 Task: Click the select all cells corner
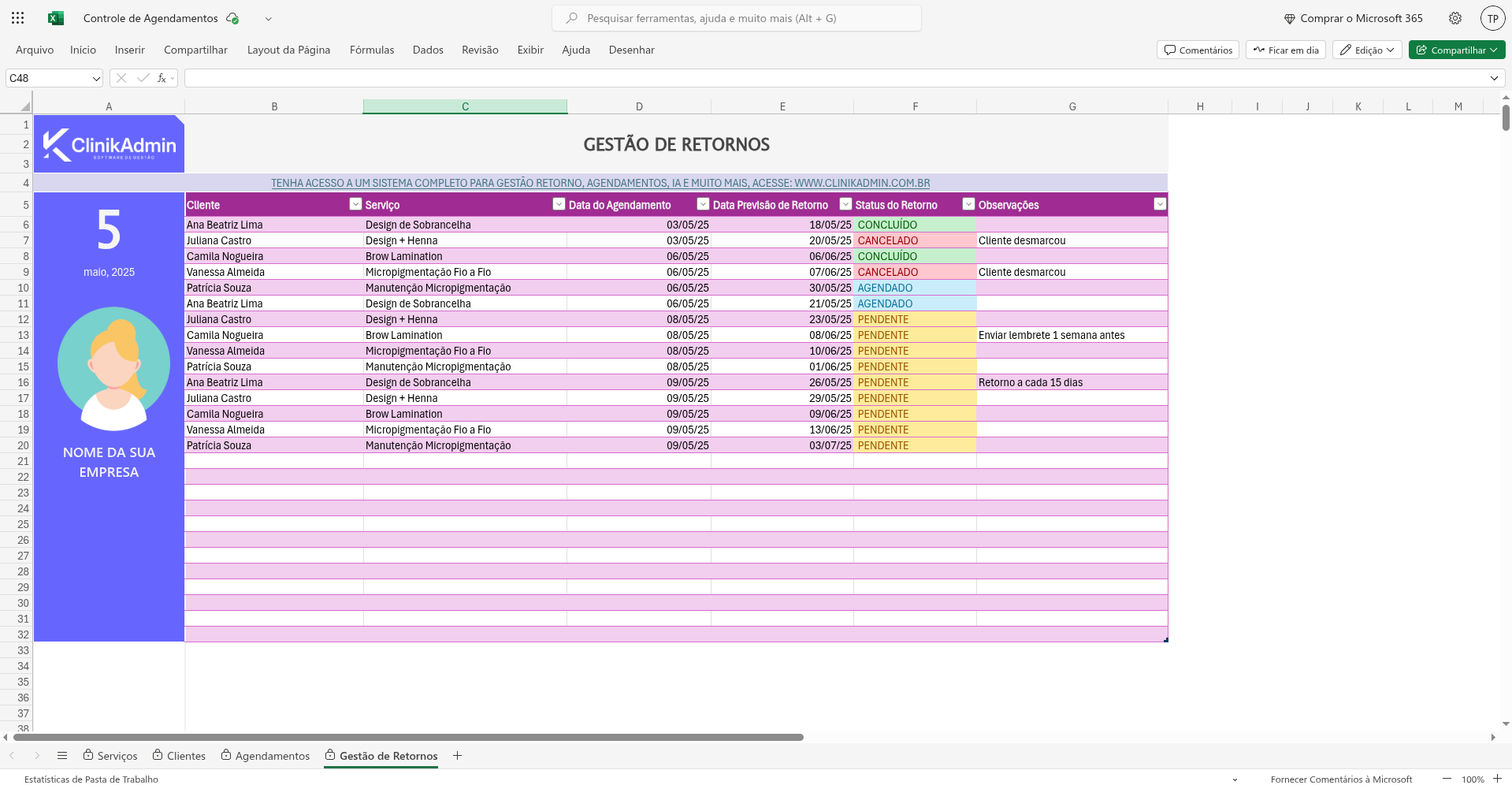24,106
